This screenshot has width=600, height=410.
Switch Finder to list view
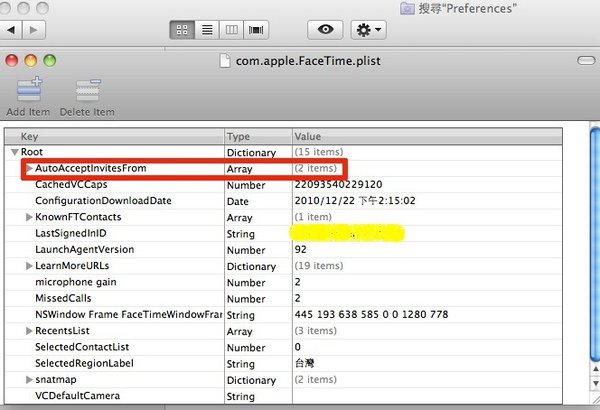tap(207, 30)
